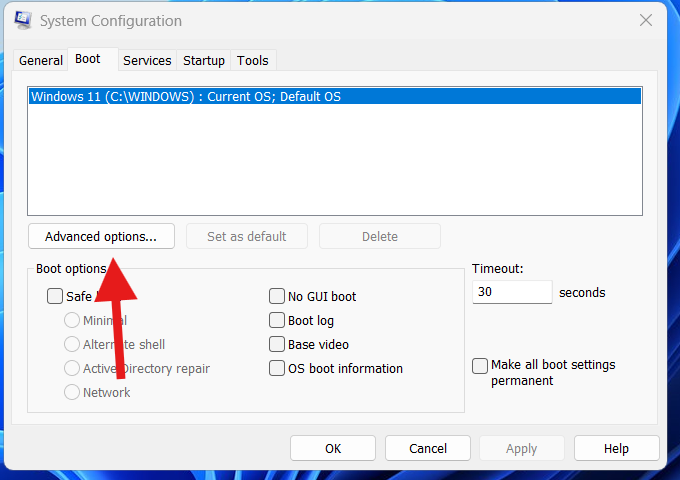Viewport: 680px width, 480px height.
Task: Click the Set as default button
Action: 247,236
